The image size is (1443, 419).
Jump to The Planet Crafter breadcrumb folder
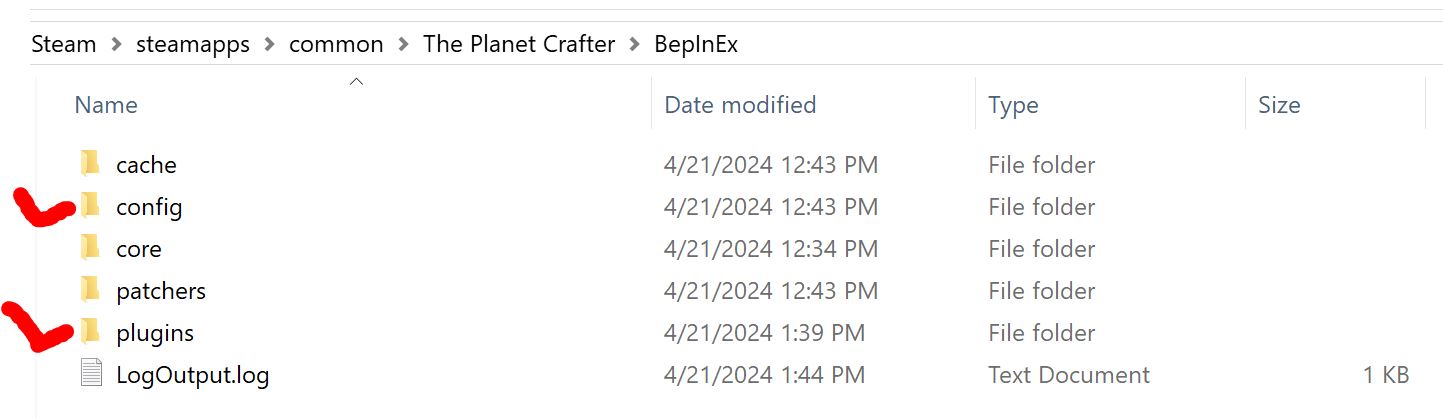click(519, 45)
